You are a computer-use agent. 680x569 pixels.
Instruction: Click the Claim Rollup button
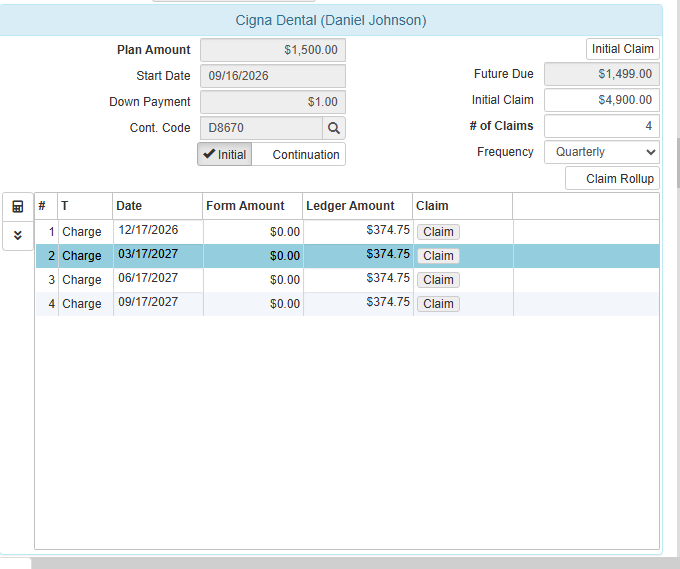coord(612,179)
